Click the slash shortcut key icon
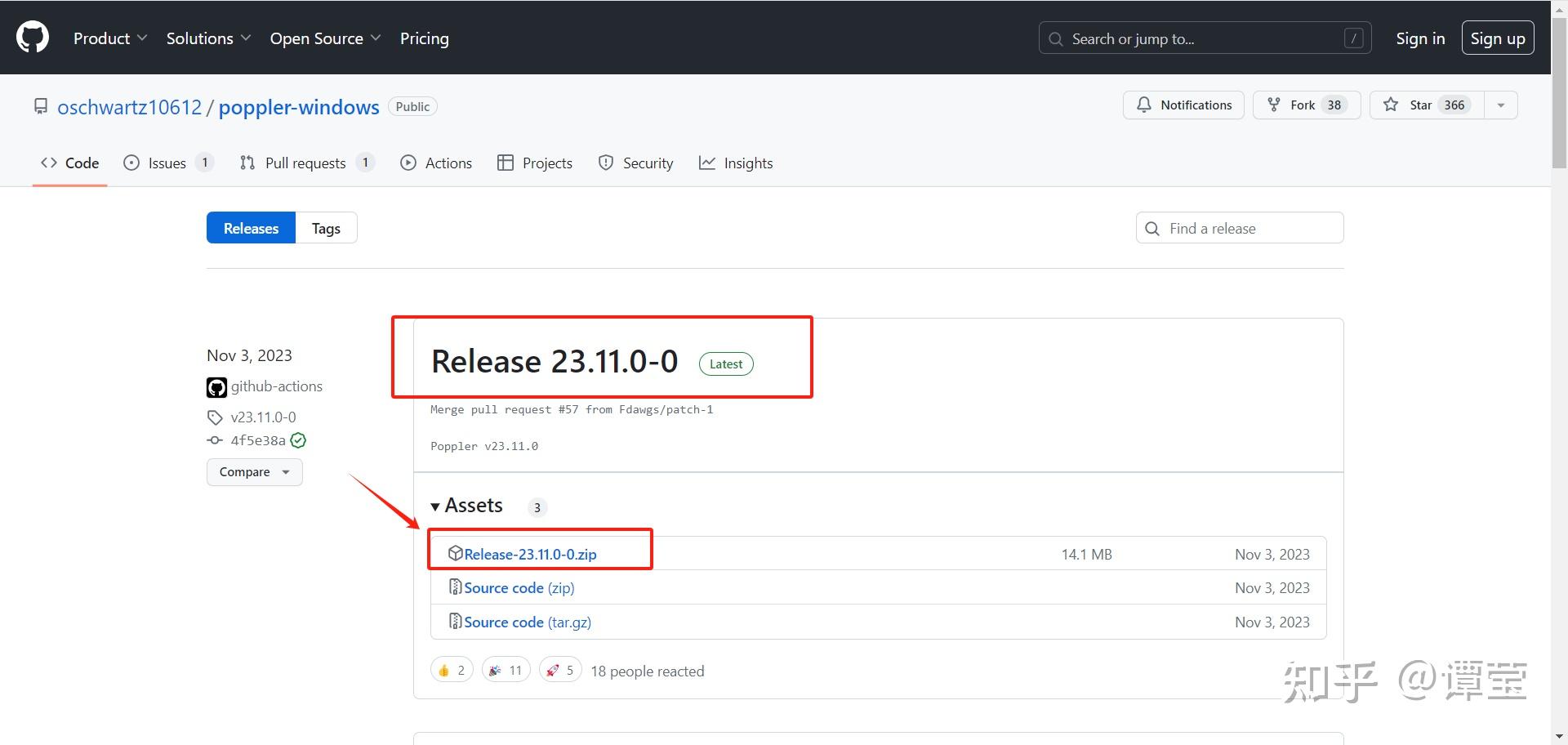1568x745 pixels. [x=1353, y=38]
